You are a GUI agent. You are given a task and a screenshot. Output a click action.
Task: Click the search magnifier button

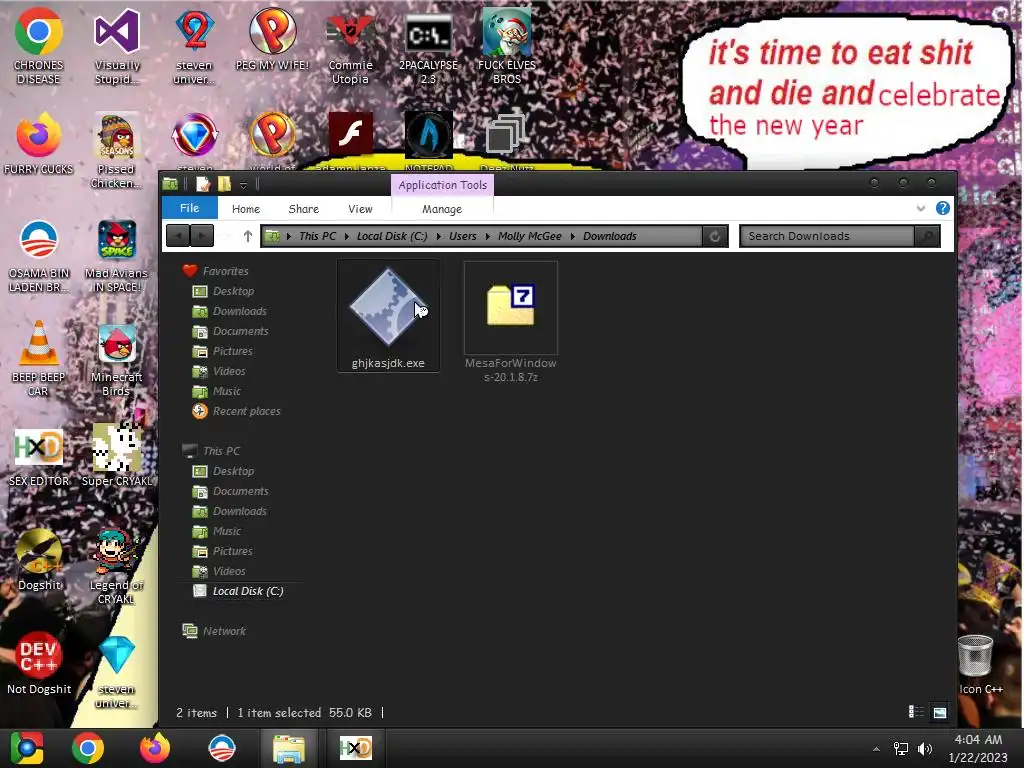pyautogui.click(x=927, y=236)
